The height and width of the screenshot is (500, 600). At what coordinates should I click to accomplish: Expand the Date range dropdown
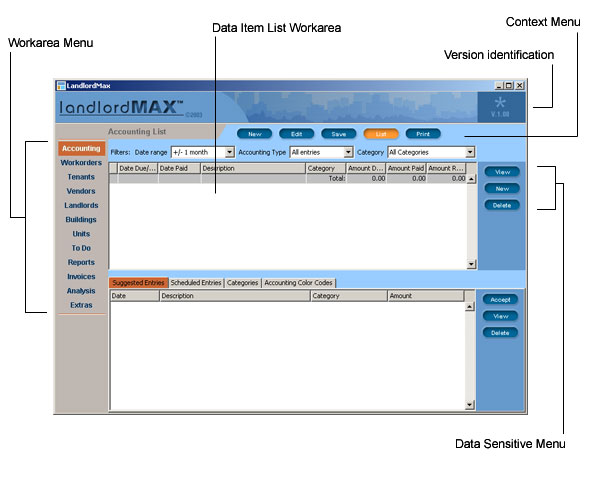pyautogui.click(x=230, y=152)
